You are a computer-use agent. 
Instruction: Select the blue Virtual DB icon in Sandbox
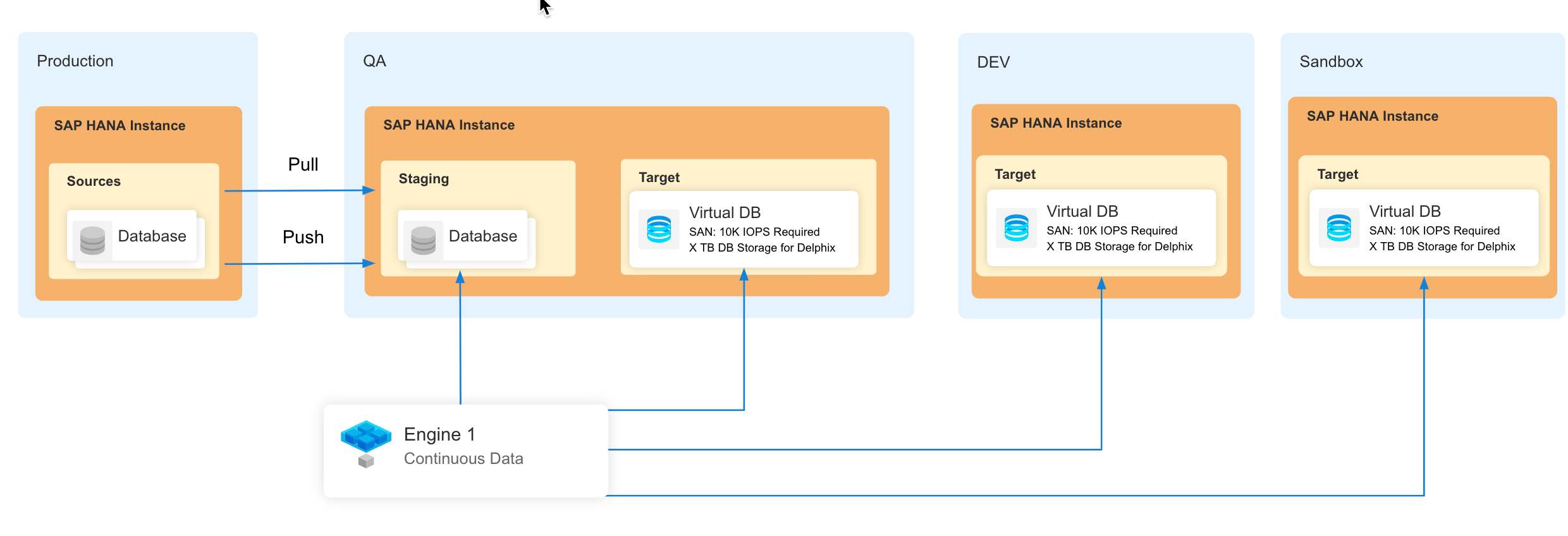[x=1338, y=228]
